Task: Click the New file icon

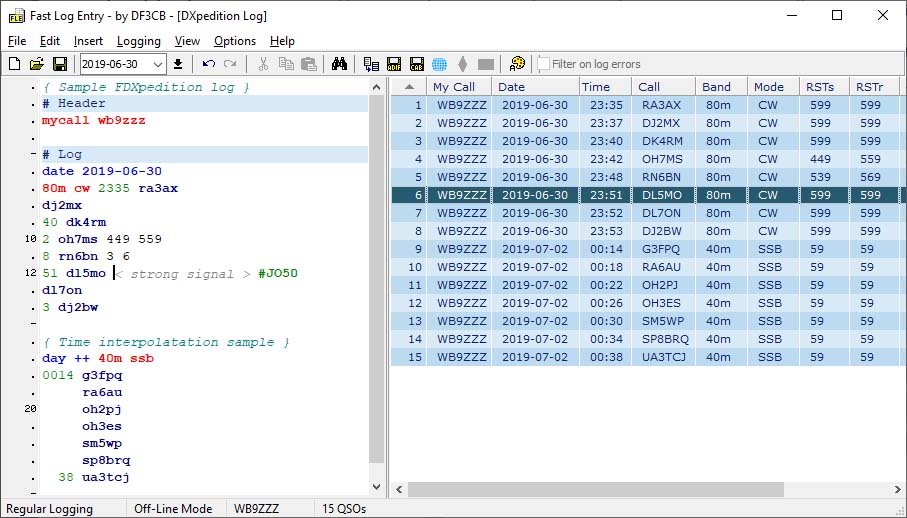Action: [x=14, y=64]
